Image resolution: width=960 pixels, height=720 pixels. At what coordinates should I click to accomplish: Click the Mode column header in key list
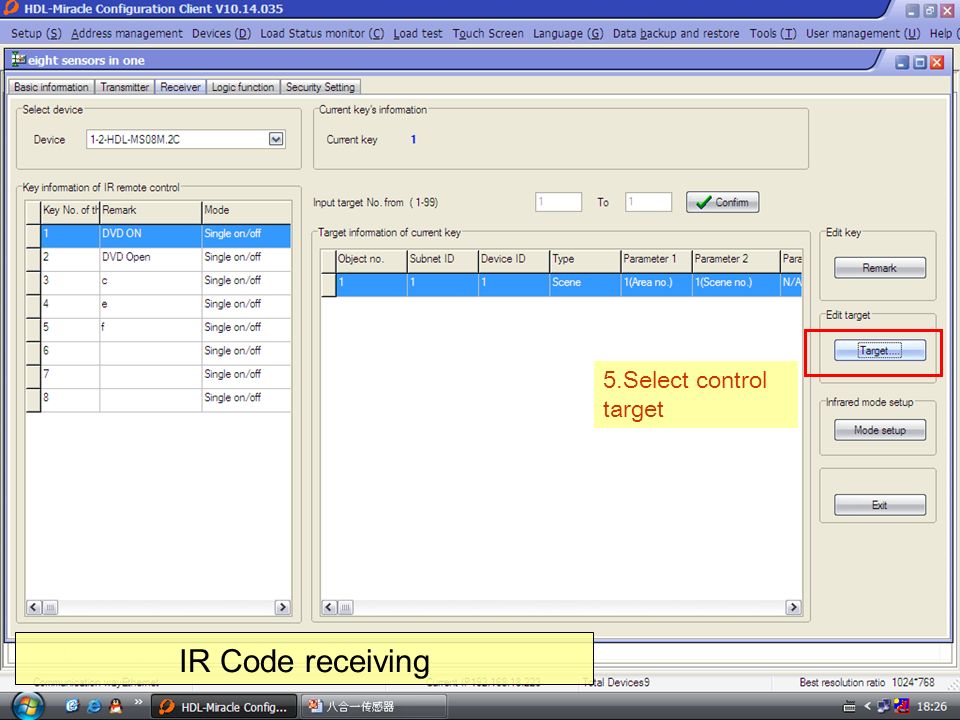pyautogui.click(x=246, y=211)
